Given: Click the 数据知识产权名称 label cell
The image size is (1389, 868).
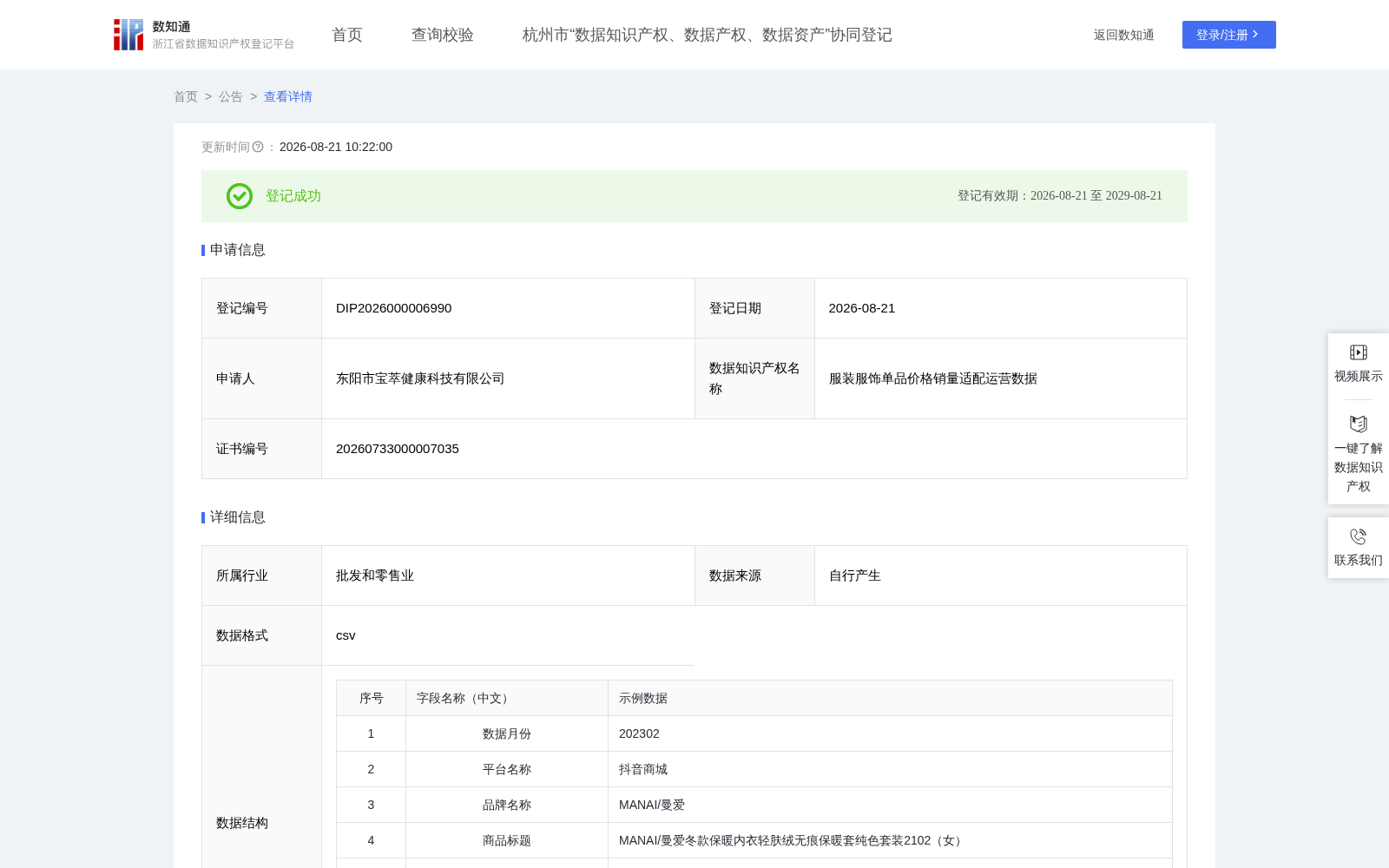Looking at the screenshot, I should tap(754, 378).
